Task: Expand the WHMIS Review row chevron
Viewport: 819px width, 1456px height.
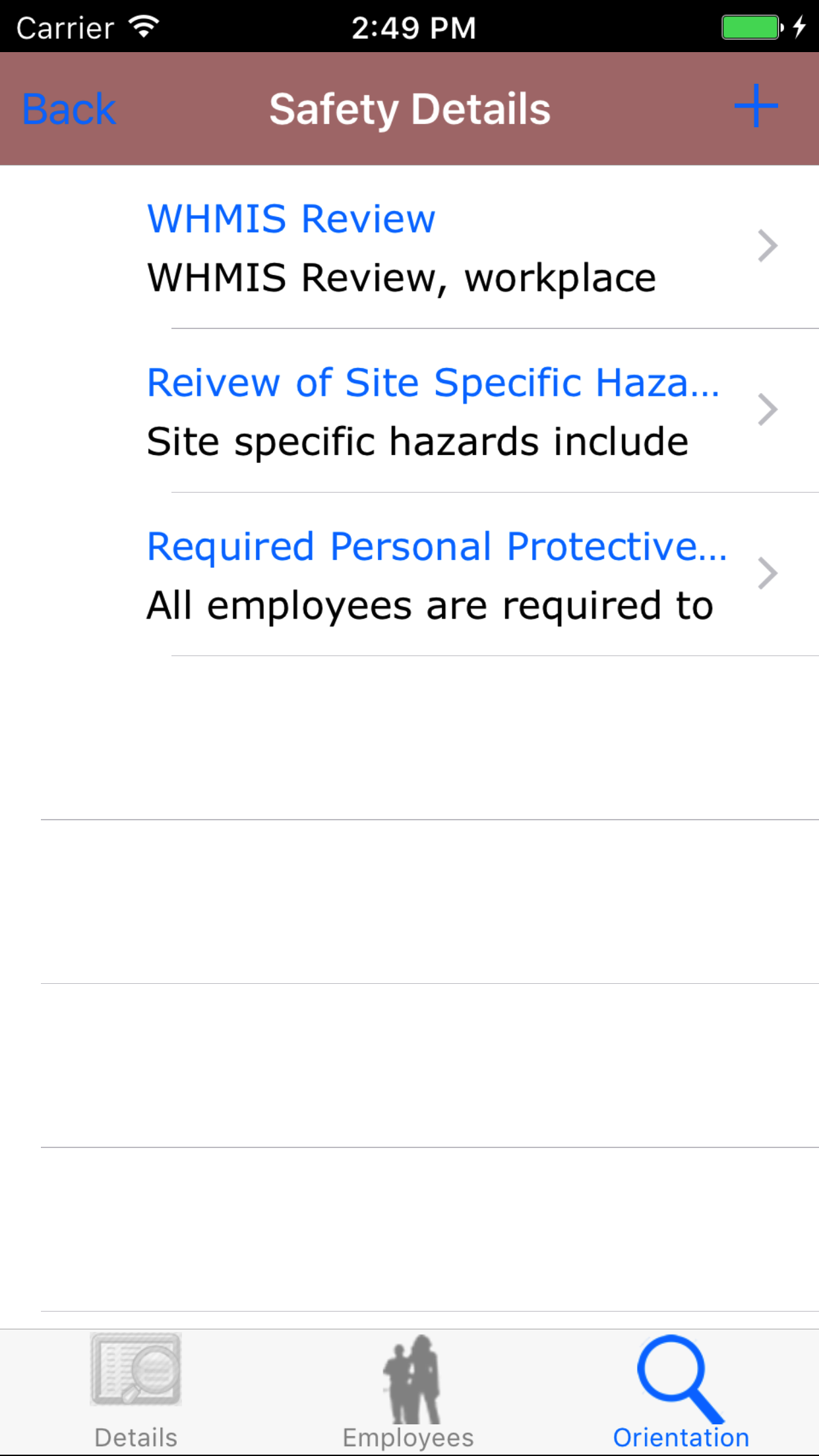Action: pyautogui.click(x=768, y=246)
